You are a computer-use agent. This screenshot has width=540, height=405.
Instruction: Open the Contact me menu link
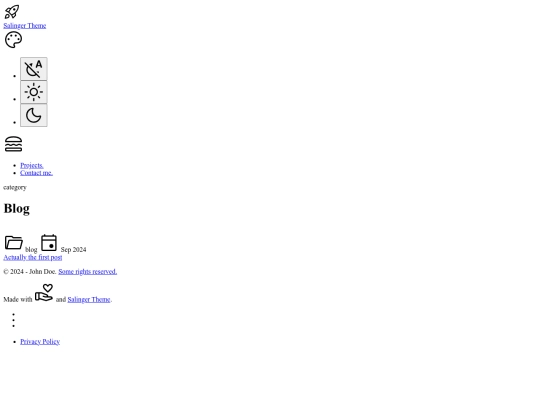pos(37,173)
